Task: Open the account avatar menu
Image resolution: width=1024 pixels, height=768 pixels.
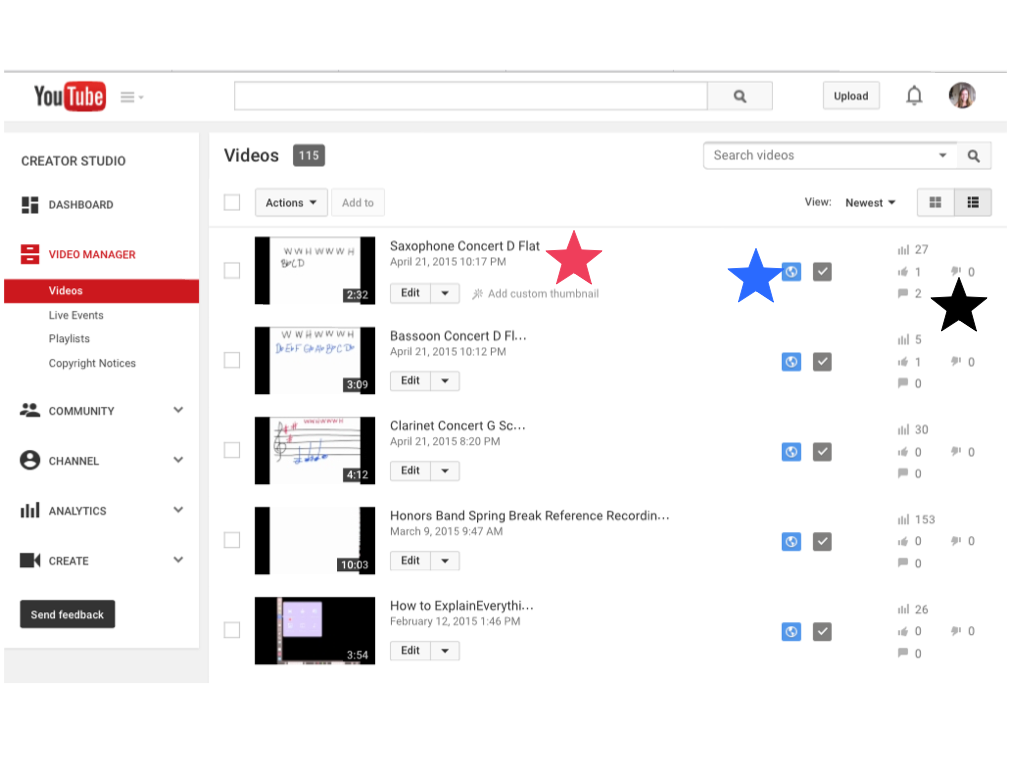Action: pos(962,95)
